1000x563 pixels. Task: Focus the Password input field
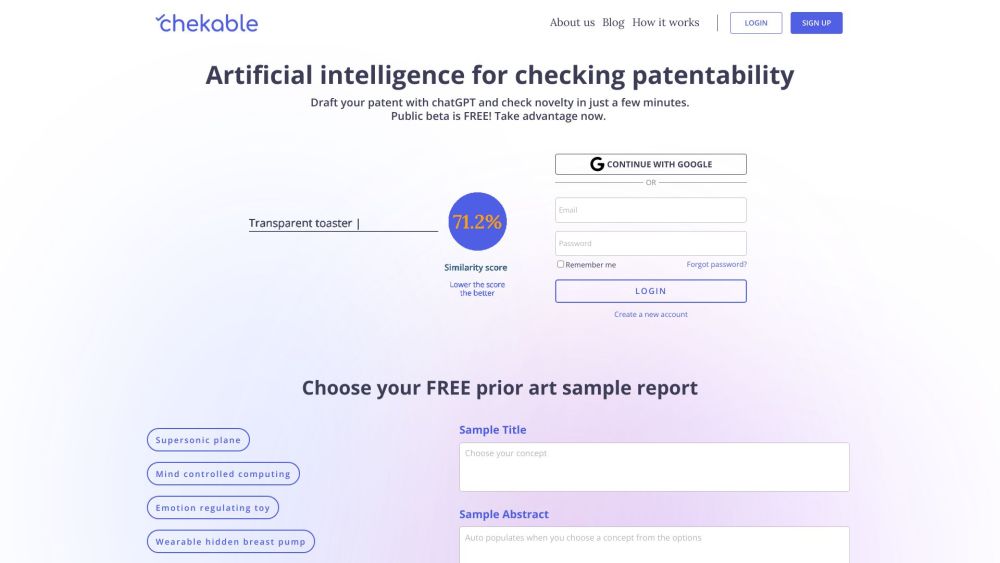tap(650, 243)
